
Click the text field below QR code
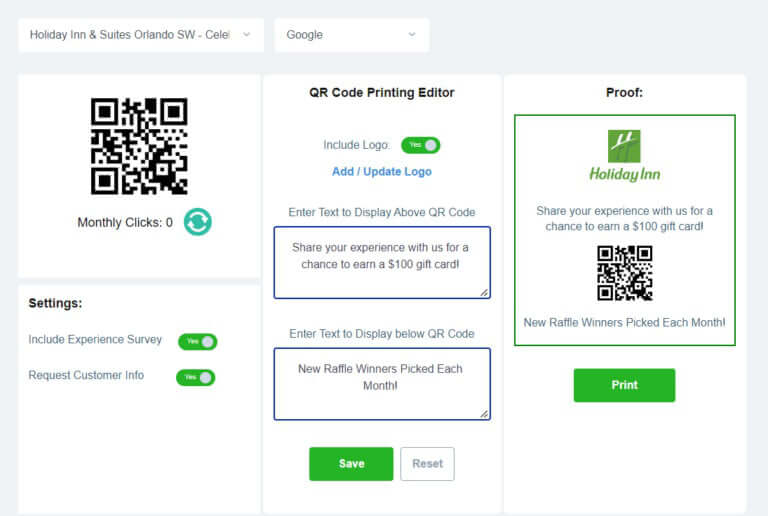click(382, 384)
